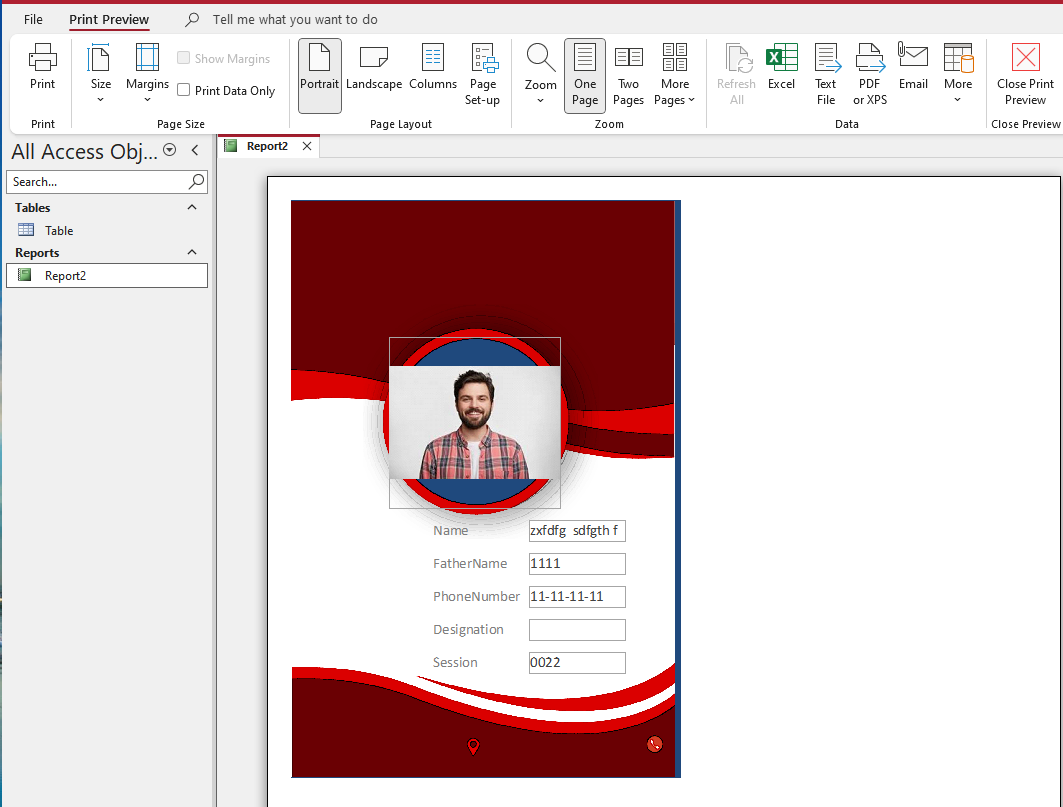Click Close Print Preview button

(1025, 75)
